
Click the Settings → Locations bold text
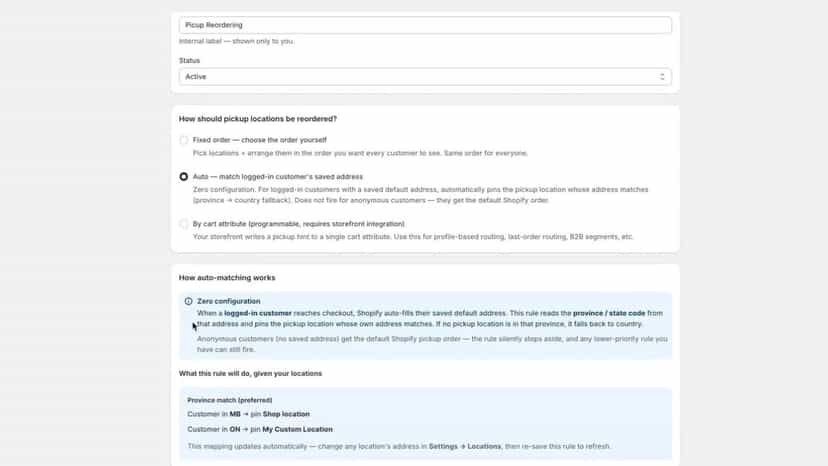tap(465, 446)
